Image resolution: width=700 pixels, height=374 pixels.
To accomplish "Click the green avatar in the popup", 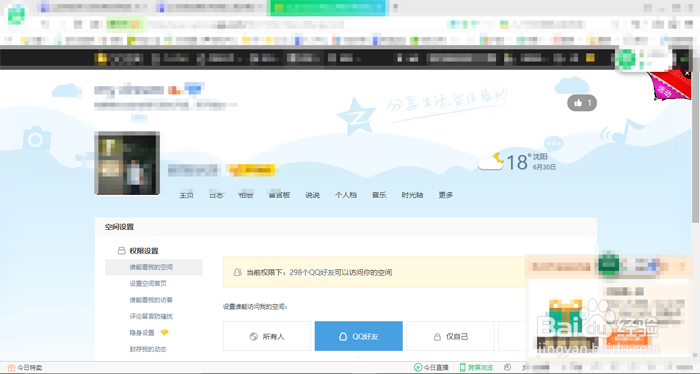I will coord(608,265).
